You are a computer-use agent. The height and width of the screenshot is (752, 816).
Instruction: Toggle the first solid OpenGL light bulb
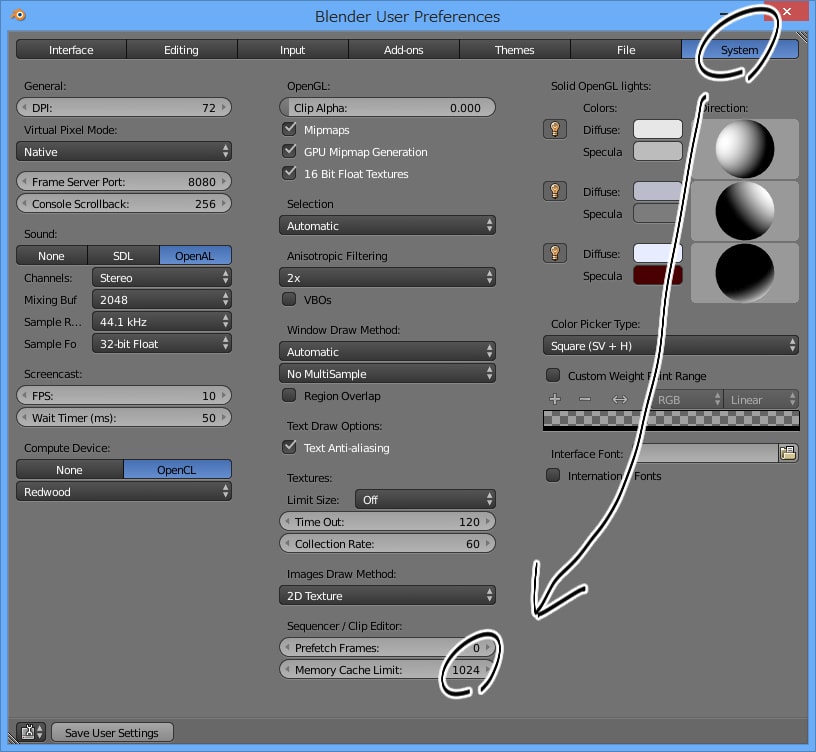tap(555, 129)
